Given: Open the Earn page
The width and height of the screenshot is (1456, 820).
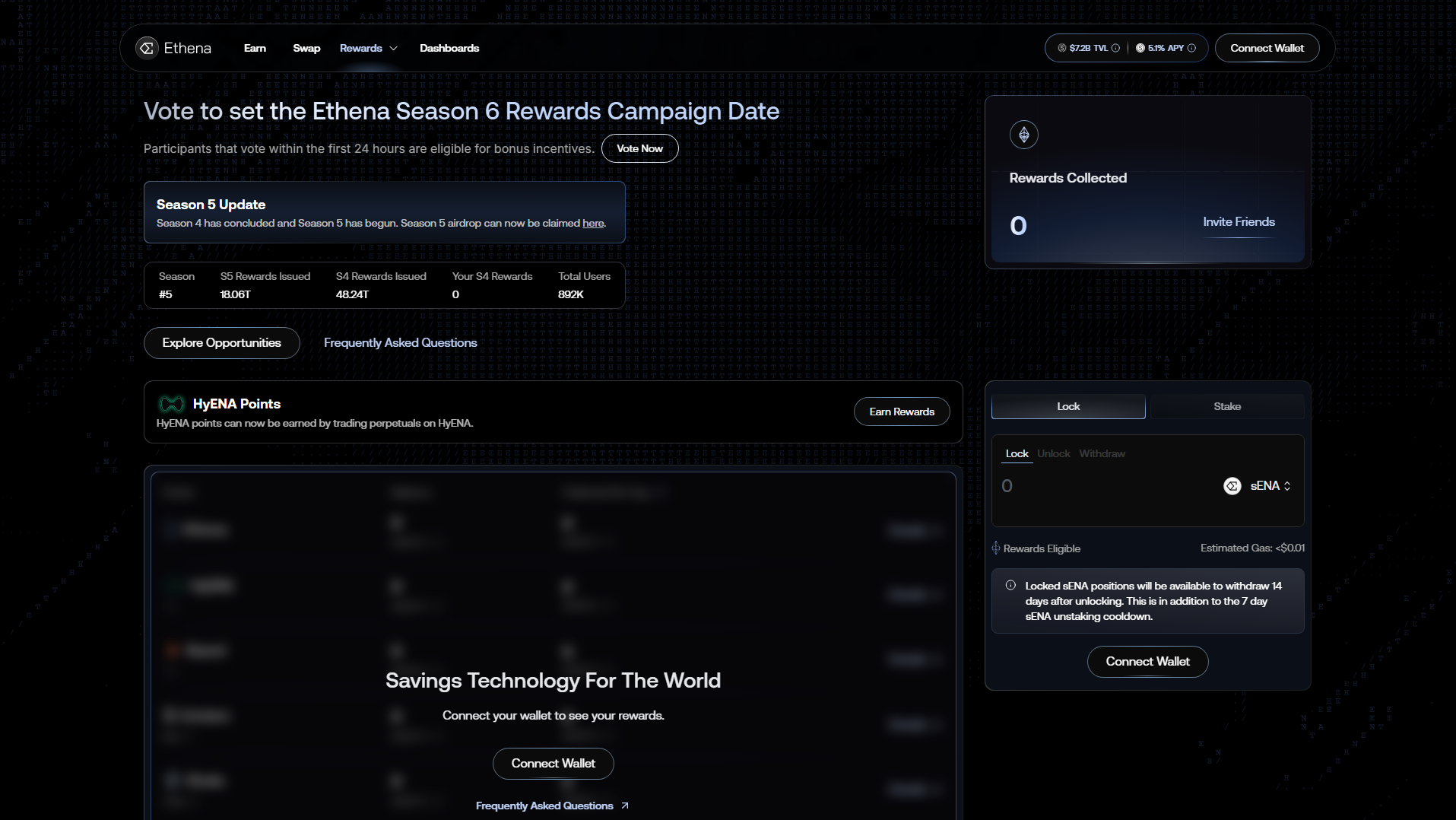Looking at the screenshot, I should coord(255,48).
